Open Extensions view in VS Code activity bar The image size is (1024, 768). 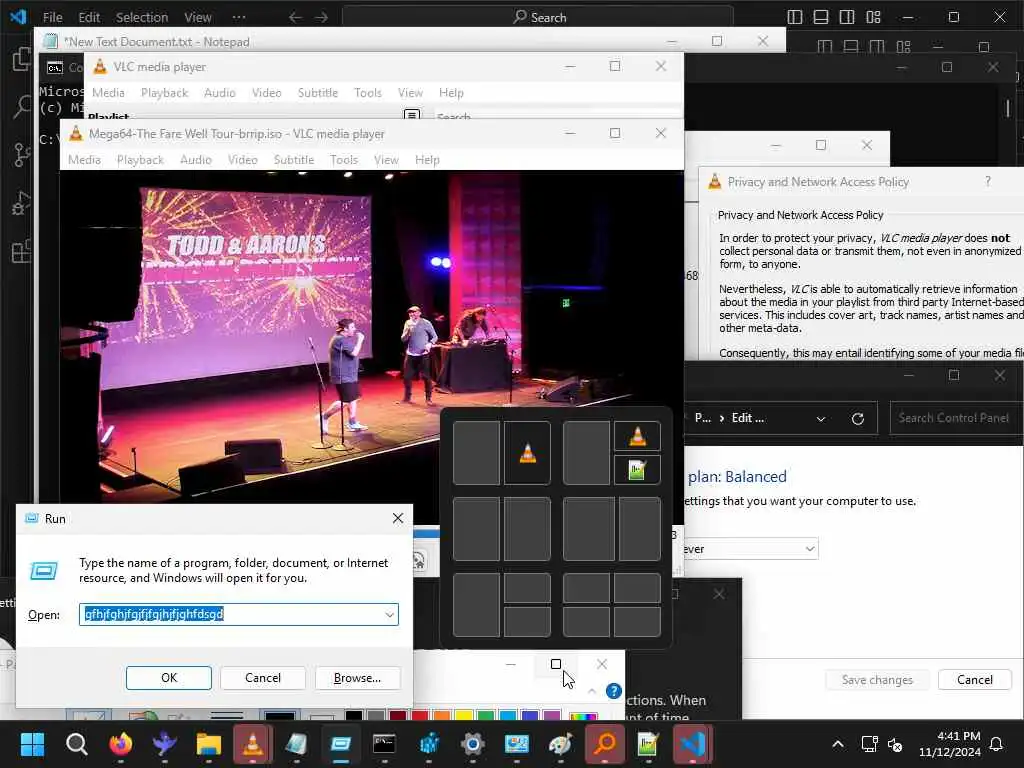coord(21,251)
